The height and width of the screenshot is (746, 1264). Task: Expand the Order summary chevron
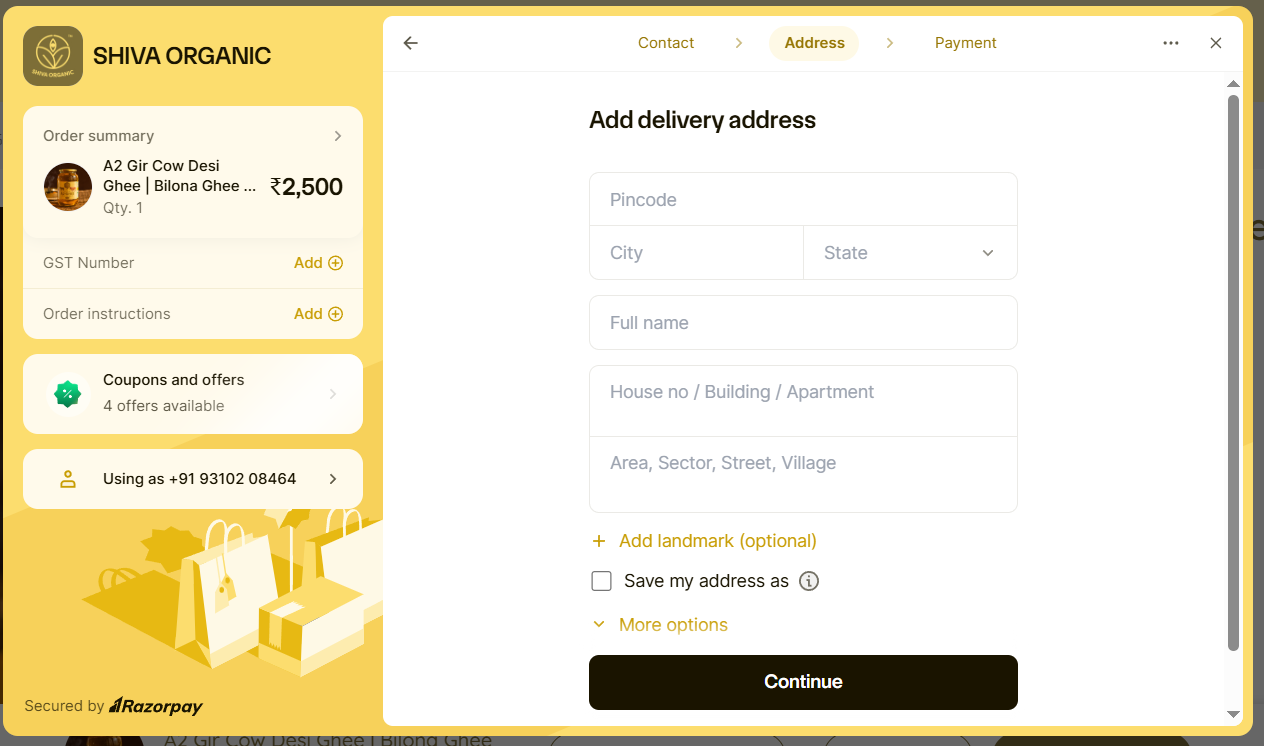[338, 136]
